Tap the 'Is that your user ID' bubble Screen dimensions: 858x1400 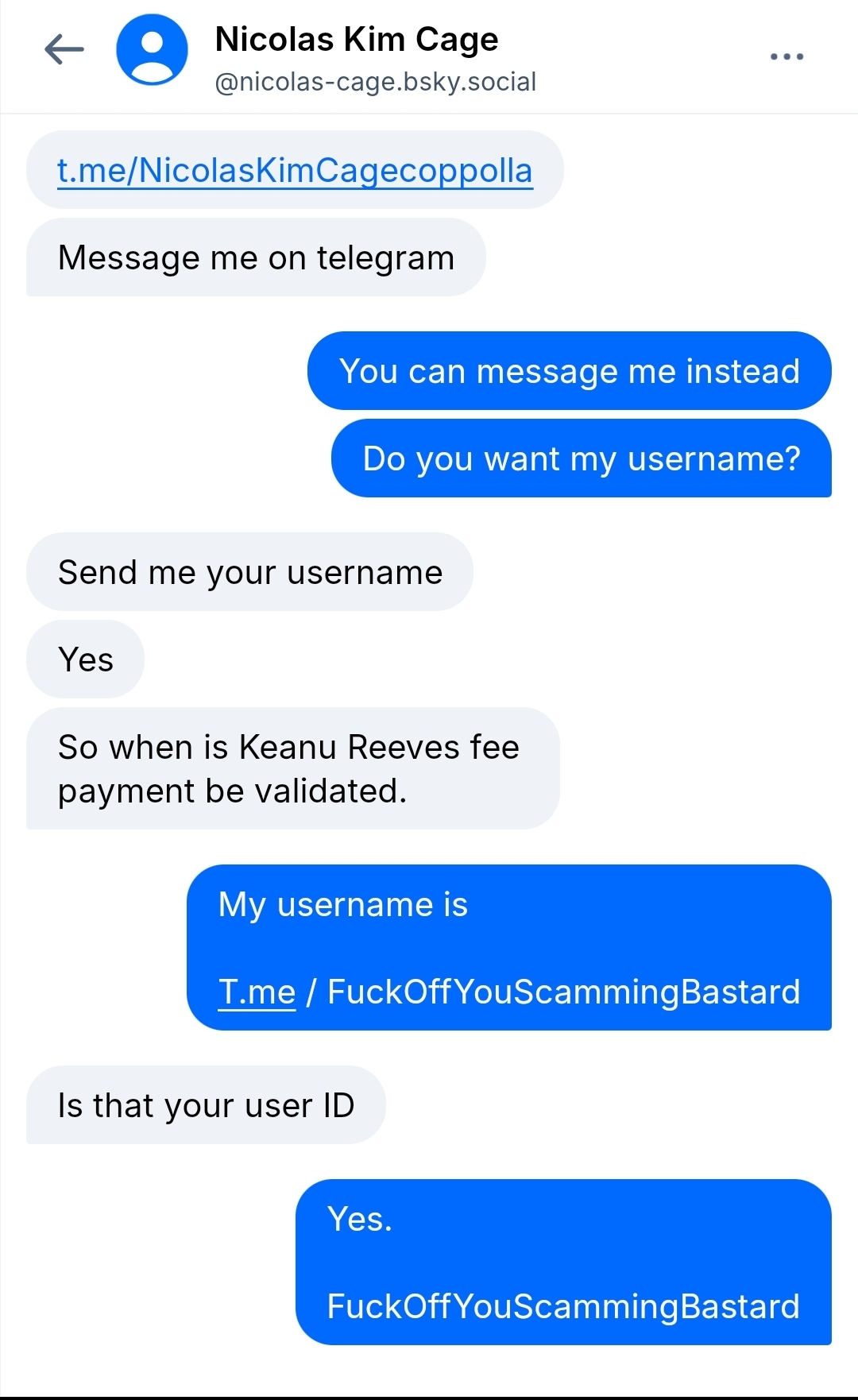[206, 1105]
